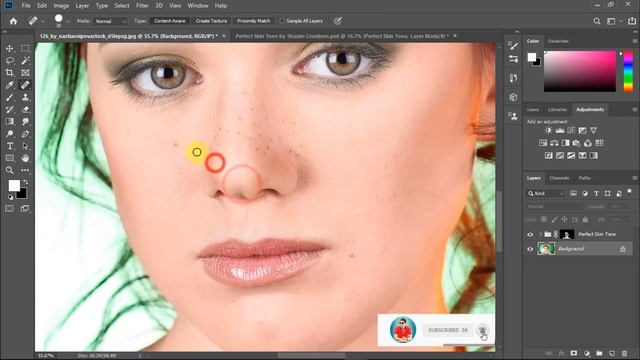
Task: Create a new group folder icon
Action: pyautogui.click(x=599, y=353)
